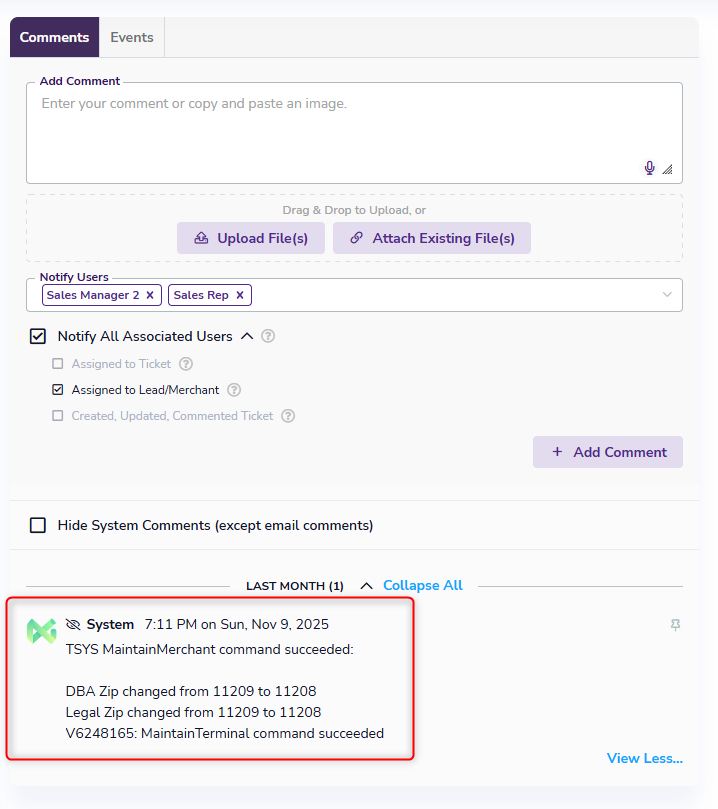Collapse the Last Month comments group

tap(366, 586)
